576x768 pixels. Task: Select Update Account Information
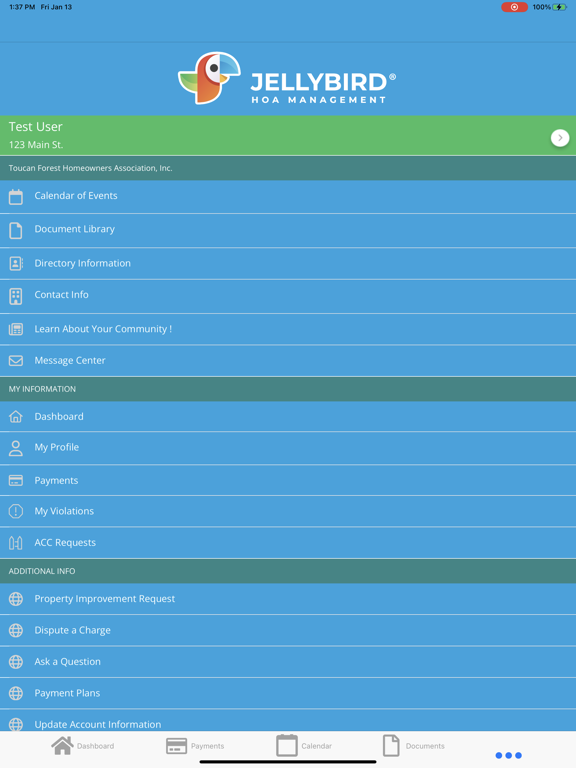288,720
